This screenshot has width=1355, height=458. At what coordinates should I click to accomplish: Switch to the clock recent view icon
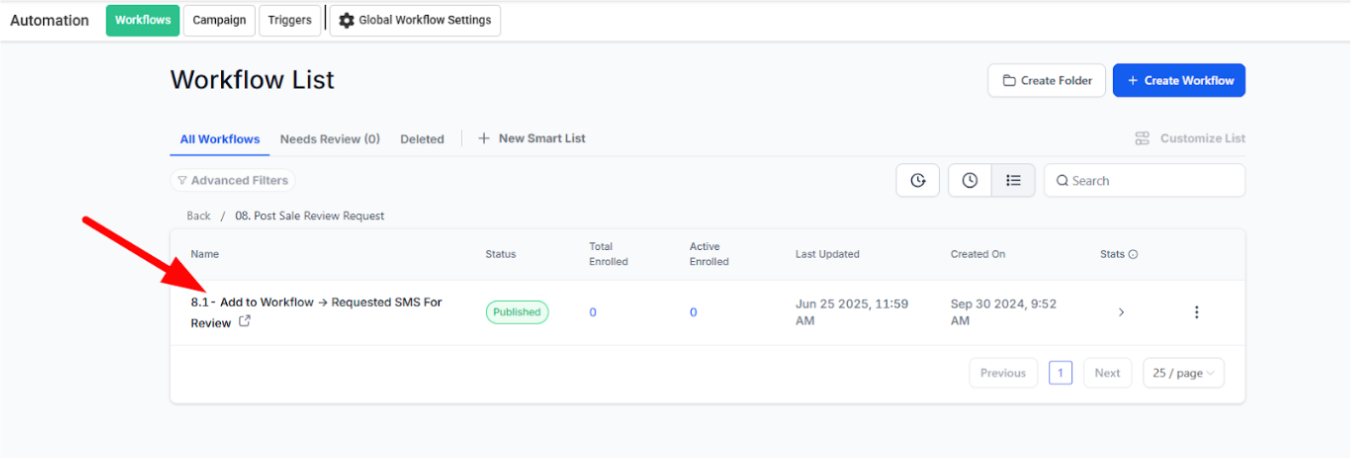click(x=970, y=180)
